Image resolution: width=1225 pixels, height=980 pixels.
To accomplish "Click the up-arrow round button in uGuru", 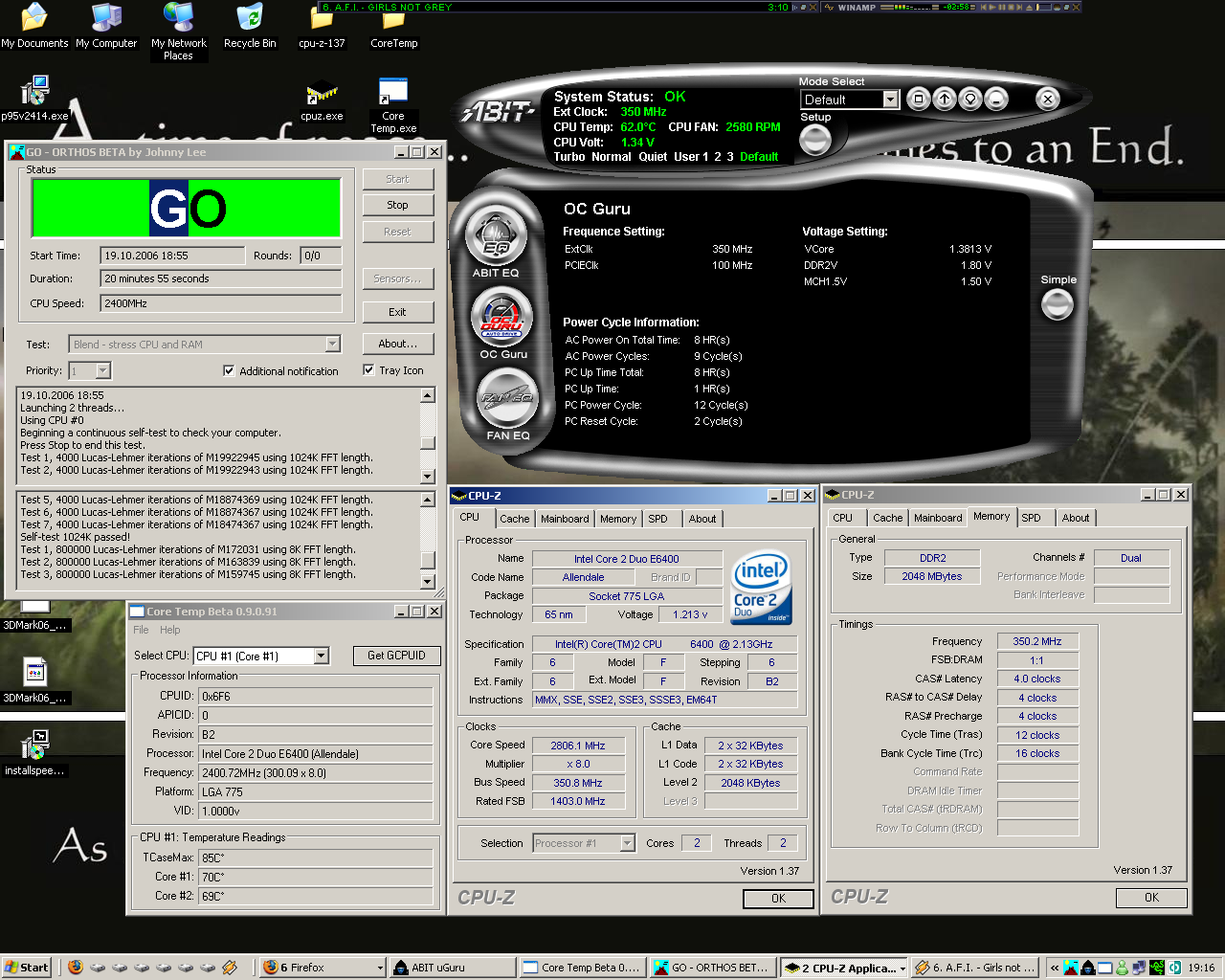I will click(945, 99).
